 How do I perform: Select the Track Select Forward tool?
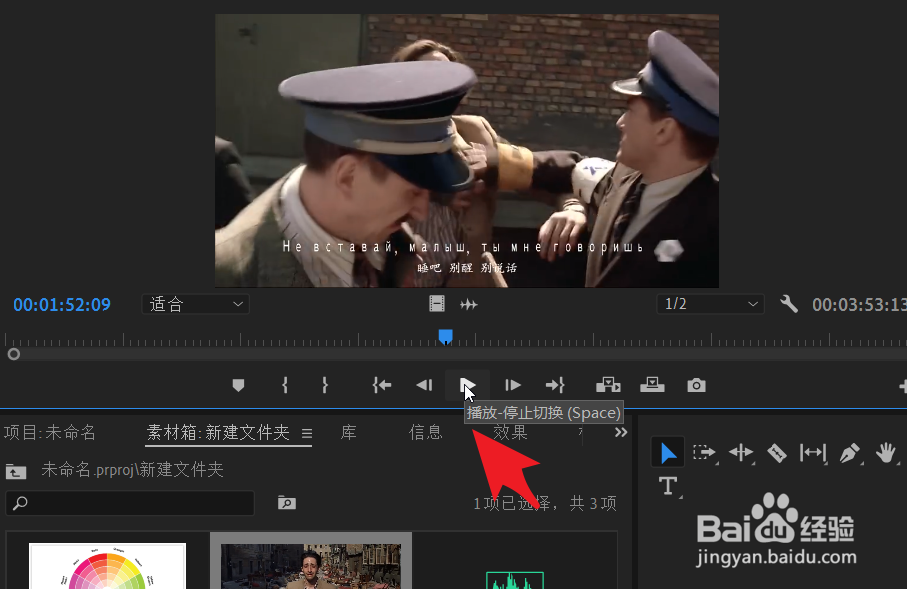(x=704, y=452)
